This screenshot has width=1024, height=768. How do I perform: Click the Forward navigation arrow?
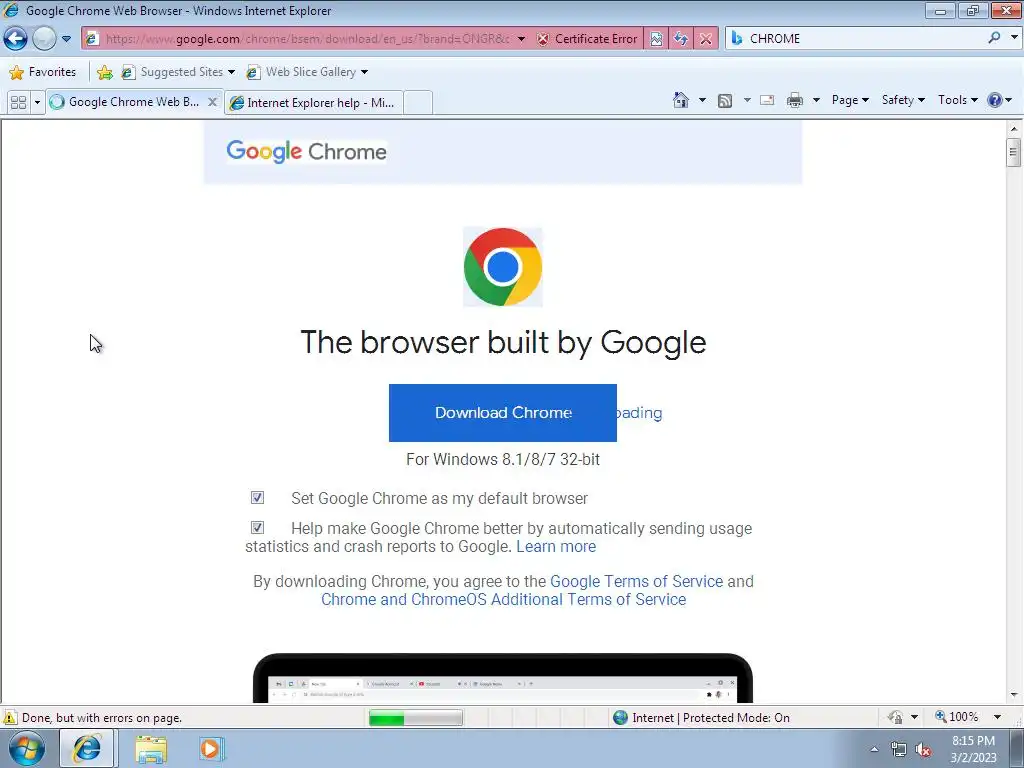44,39
